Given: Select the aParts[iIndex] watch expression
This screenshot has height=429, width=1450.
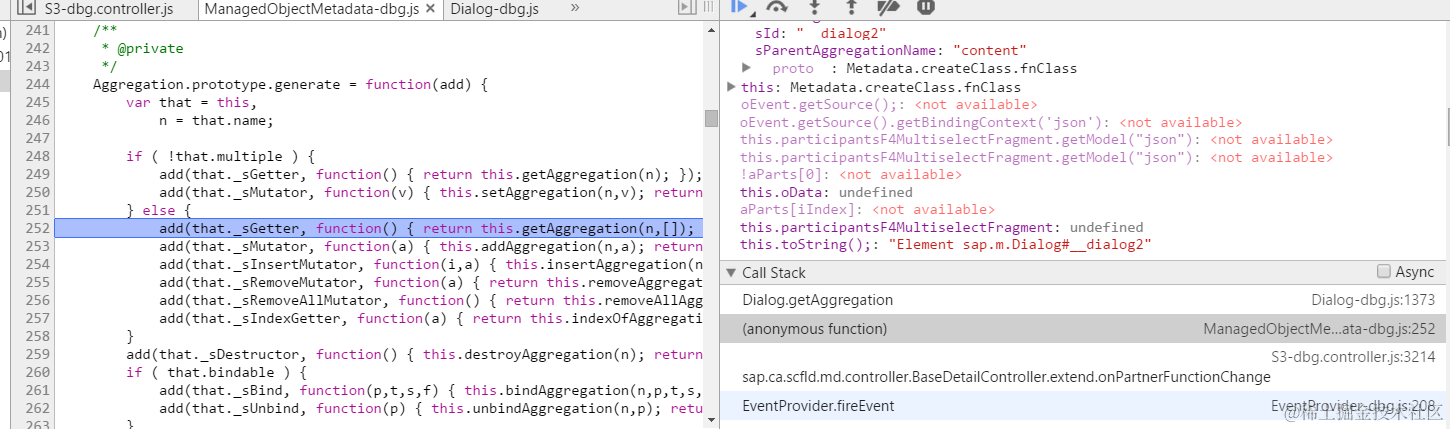Looking at the screenshot, I should (867, 209).
